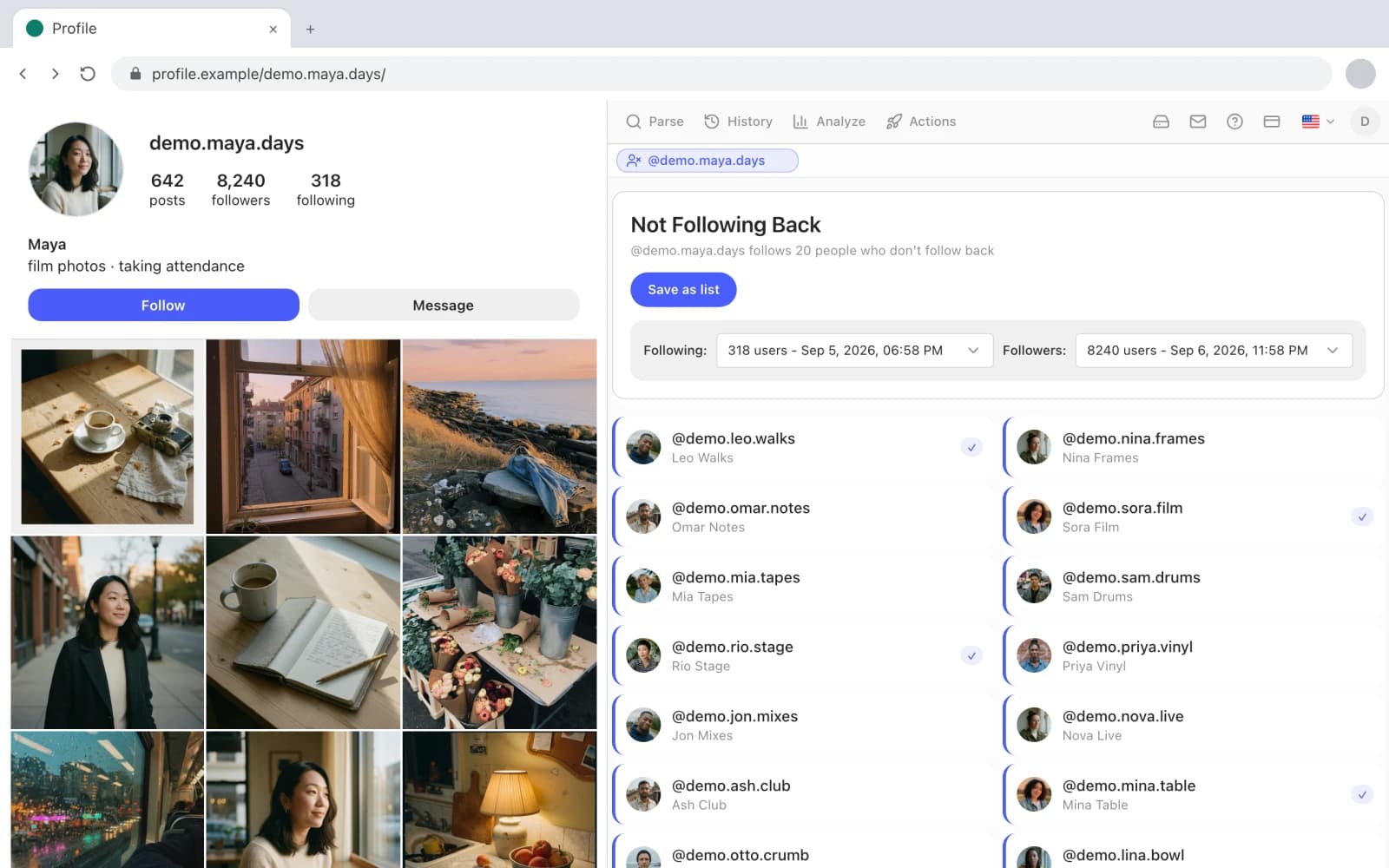Viewport: 1389px width, 868px height.
Task: Click Ash Club avatar
Action: [x=643, y=795]
